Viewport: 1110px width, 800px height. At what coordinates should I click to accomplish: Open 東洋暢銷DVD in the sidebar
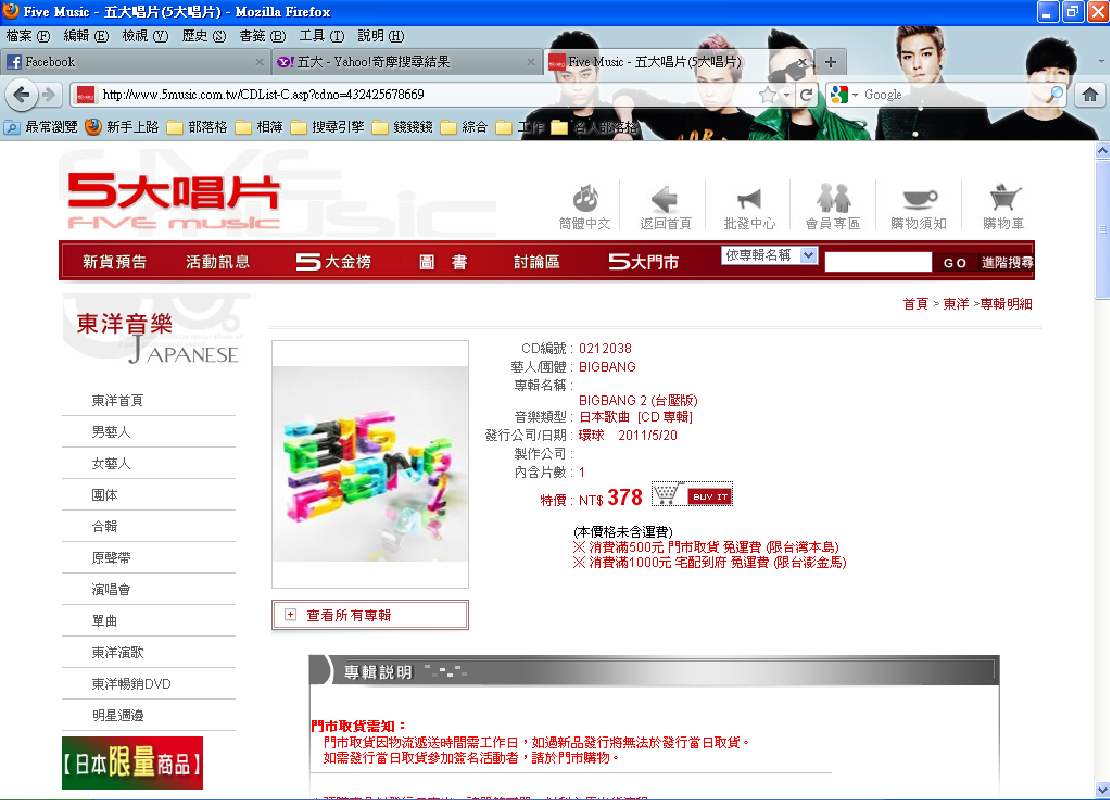(x=130, y=684)
